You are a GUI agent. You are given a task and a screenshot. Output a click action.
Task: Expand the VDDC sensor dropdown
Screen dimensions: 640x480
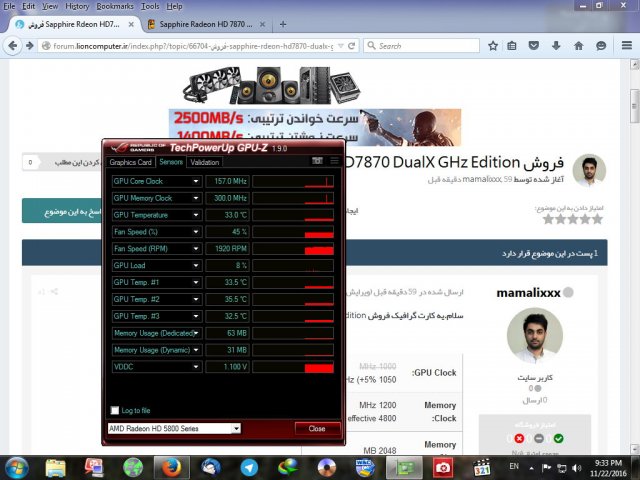click(x=196, y=367)
